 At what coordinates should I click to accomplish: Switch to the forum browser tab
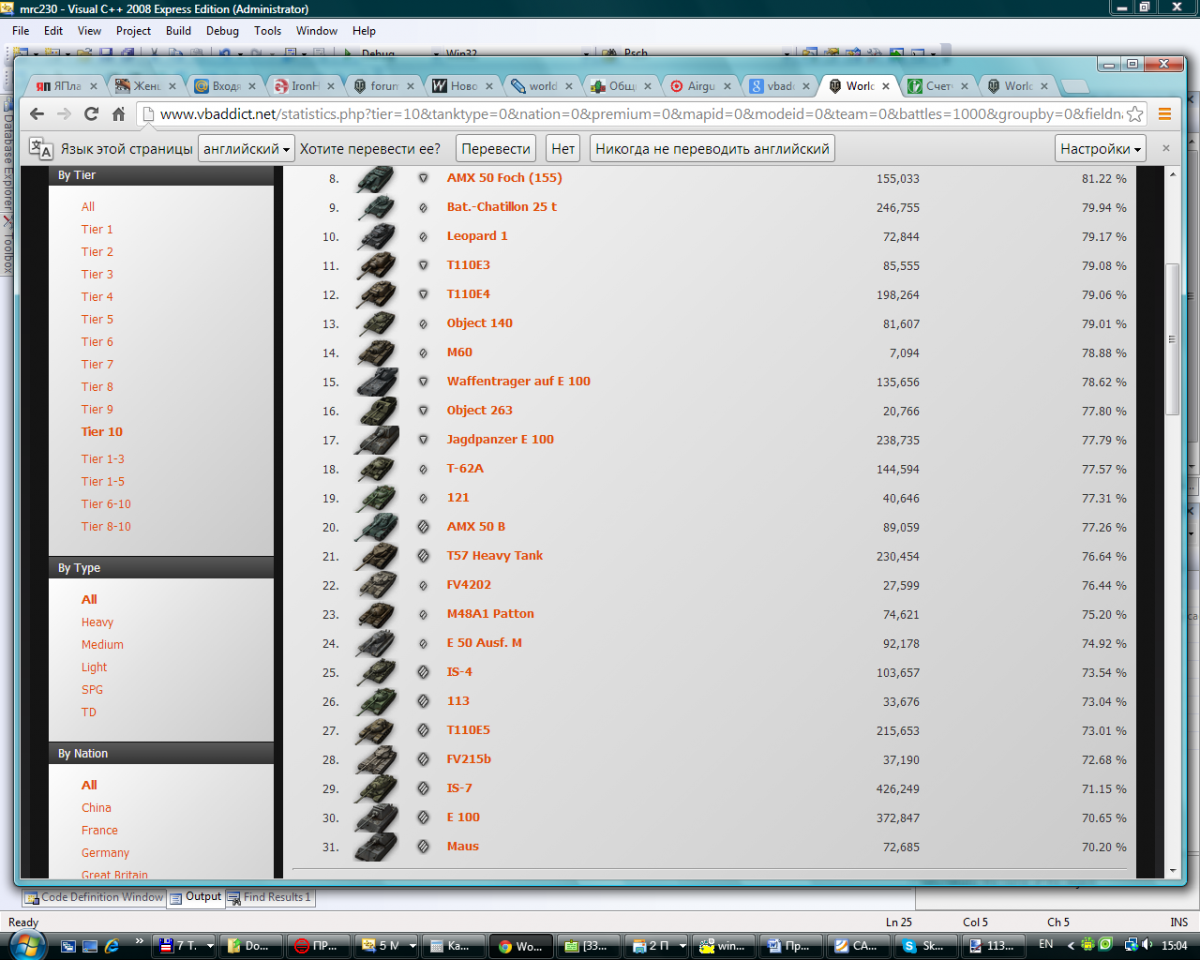pos(382,86)
